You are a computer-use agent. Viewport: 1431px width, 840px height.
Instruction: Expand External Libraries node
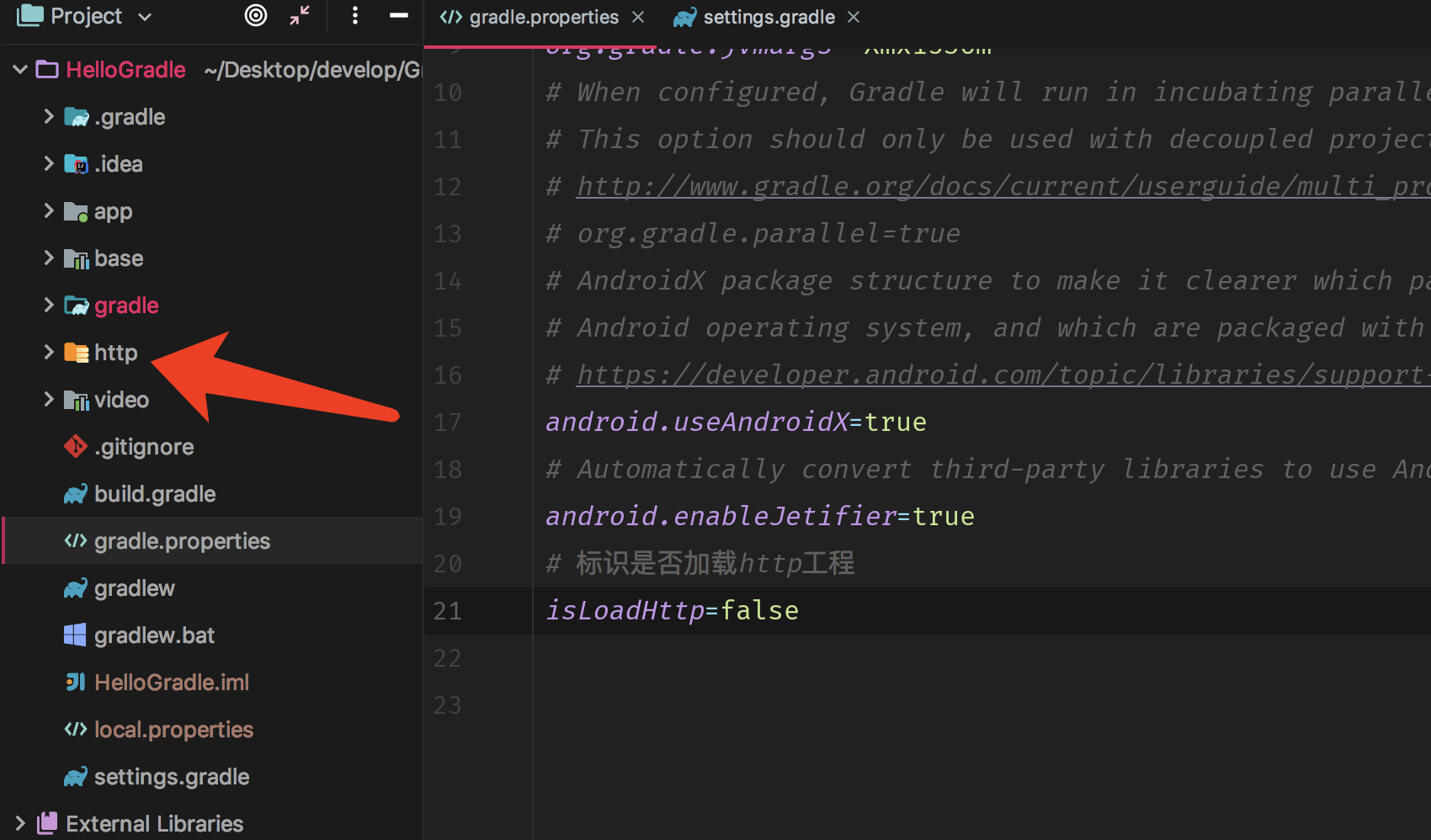pyautogui.click(x=20, y=823)
